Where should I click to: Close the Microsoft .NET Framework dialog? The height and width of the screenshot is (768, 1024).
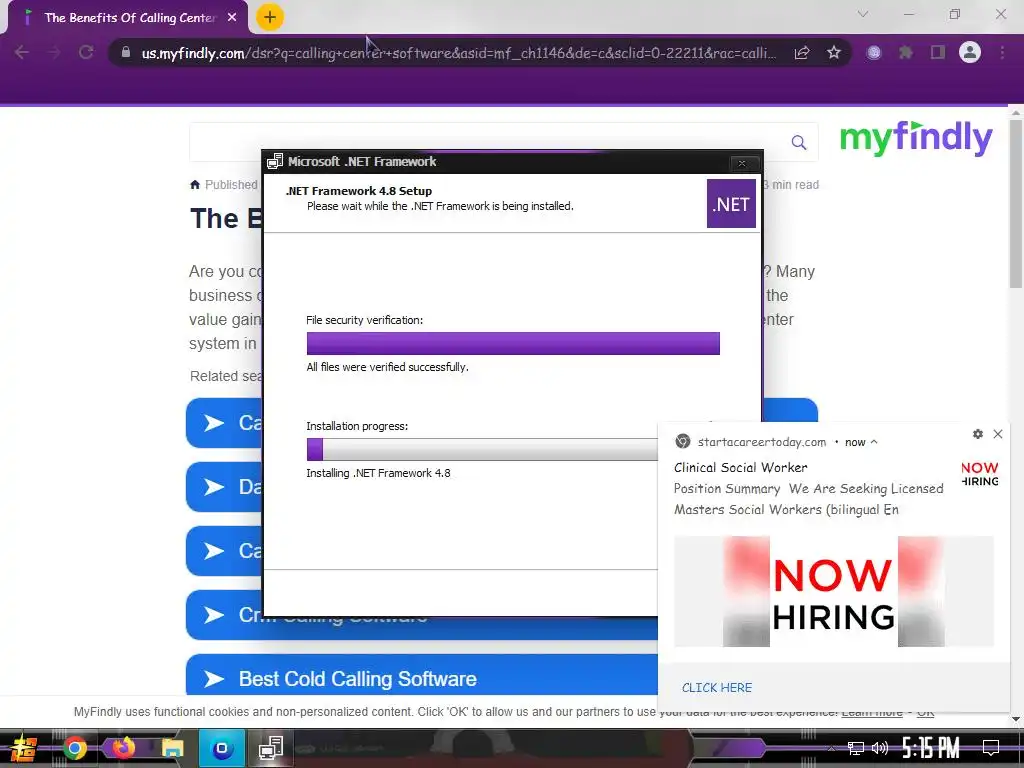[x=742, y=163]
